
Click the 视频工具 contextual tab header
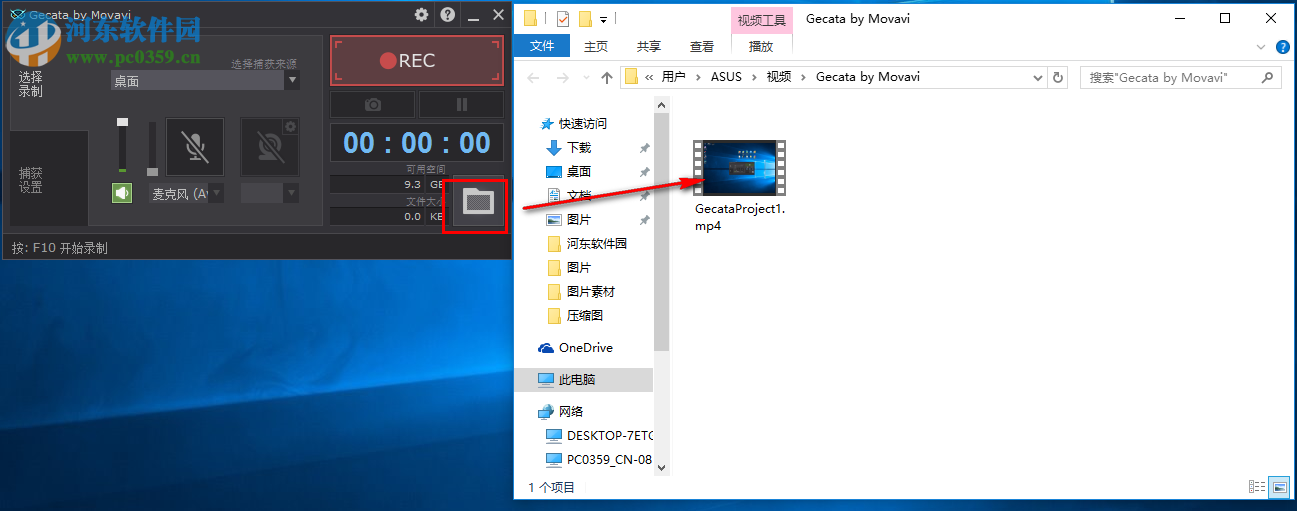(761, 20)
